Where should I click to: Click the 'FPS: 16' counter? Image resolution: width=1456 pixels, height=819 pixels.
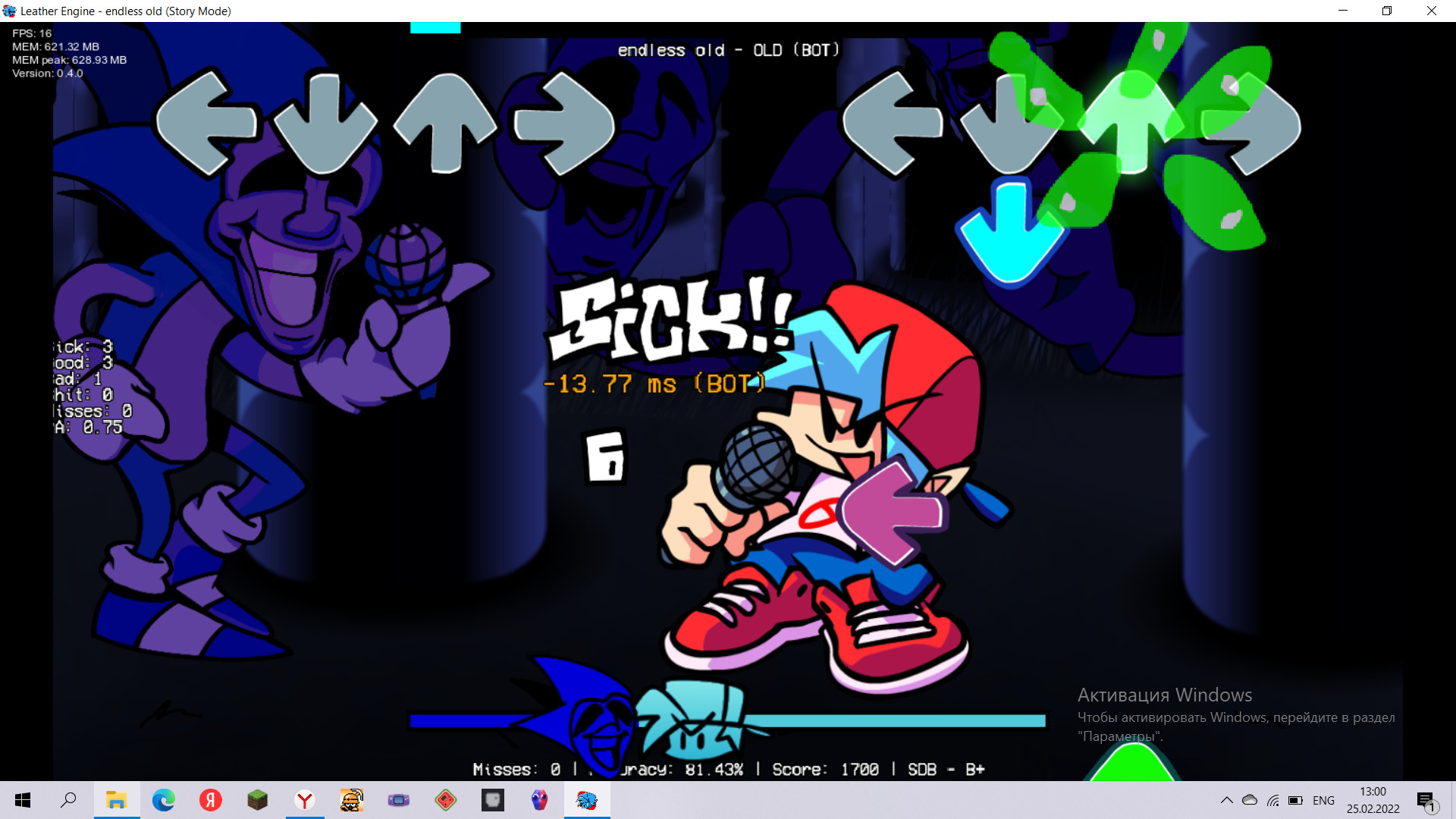coord(32,33)
